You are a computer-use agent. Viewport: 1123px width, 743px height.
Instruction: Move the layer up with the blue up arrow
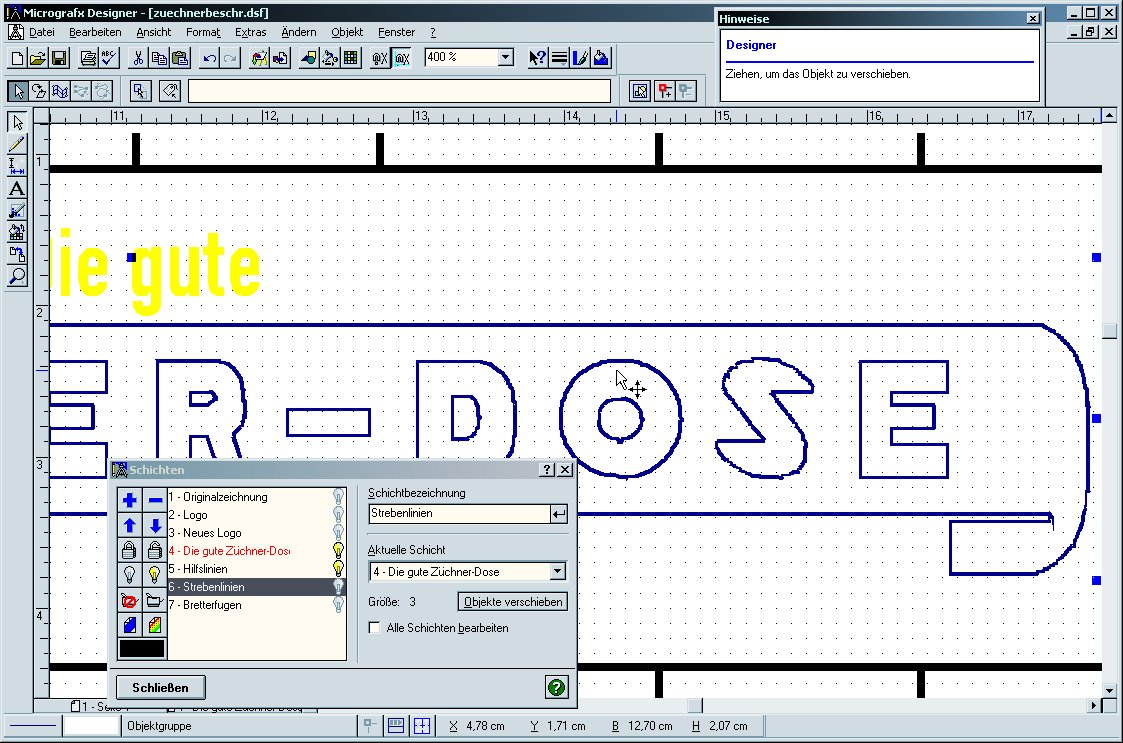pyautogui.click(x=129, y=525)
